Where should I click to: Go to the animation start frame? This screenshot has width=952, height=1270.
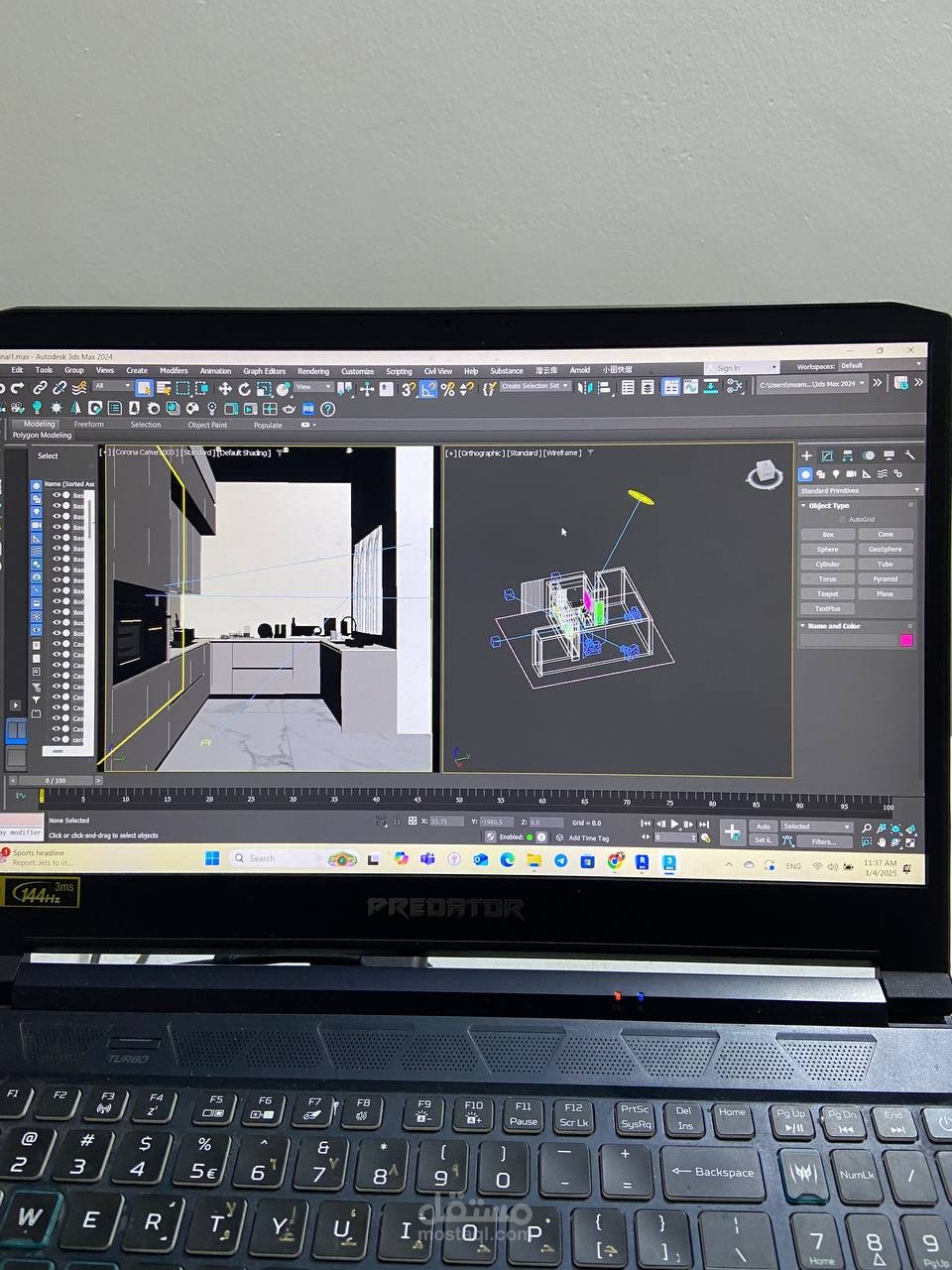[x=646, y=824]
